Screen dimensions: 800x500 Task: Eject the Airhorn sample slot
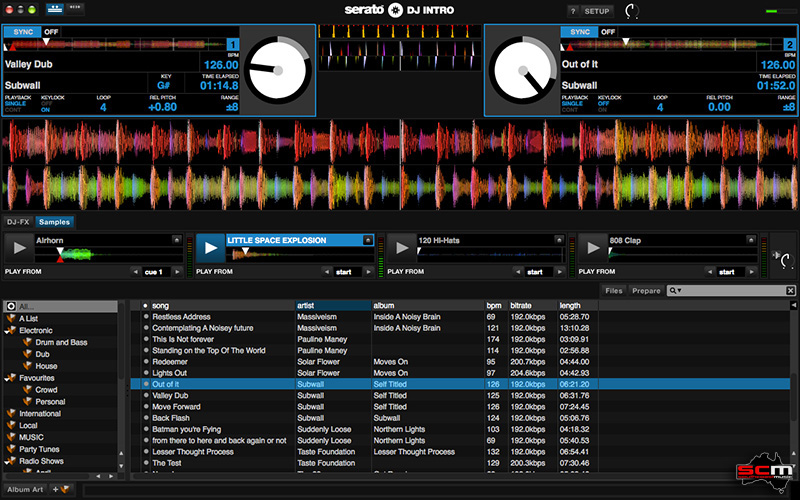coord(177,240)
